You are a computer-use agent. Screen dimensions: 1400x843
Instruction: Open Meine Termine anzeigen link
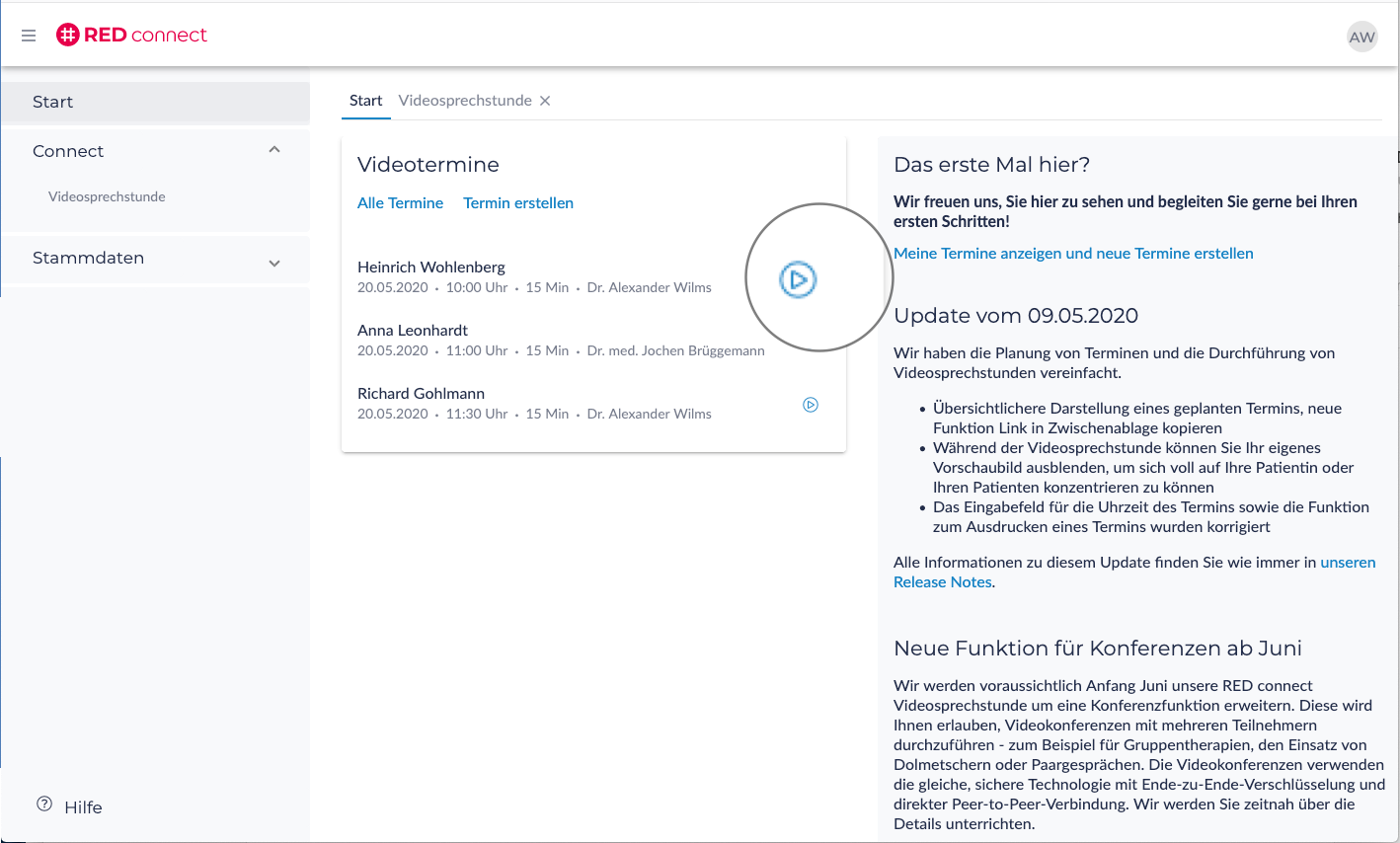pyautogui.click(x=1073, y=254)
